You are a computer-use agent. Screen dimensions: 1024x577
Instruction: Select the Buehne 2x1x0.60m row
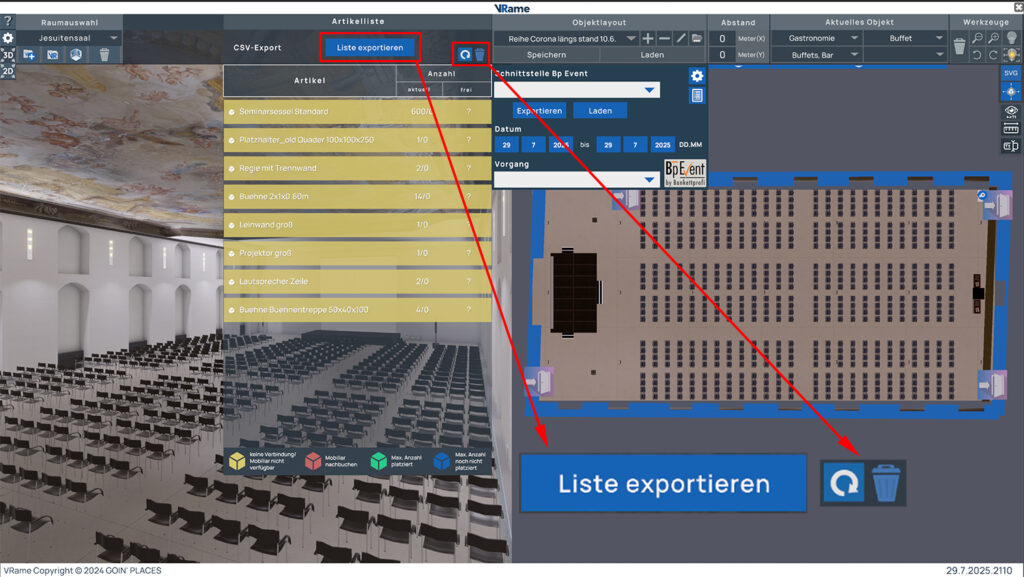point(357,196)
